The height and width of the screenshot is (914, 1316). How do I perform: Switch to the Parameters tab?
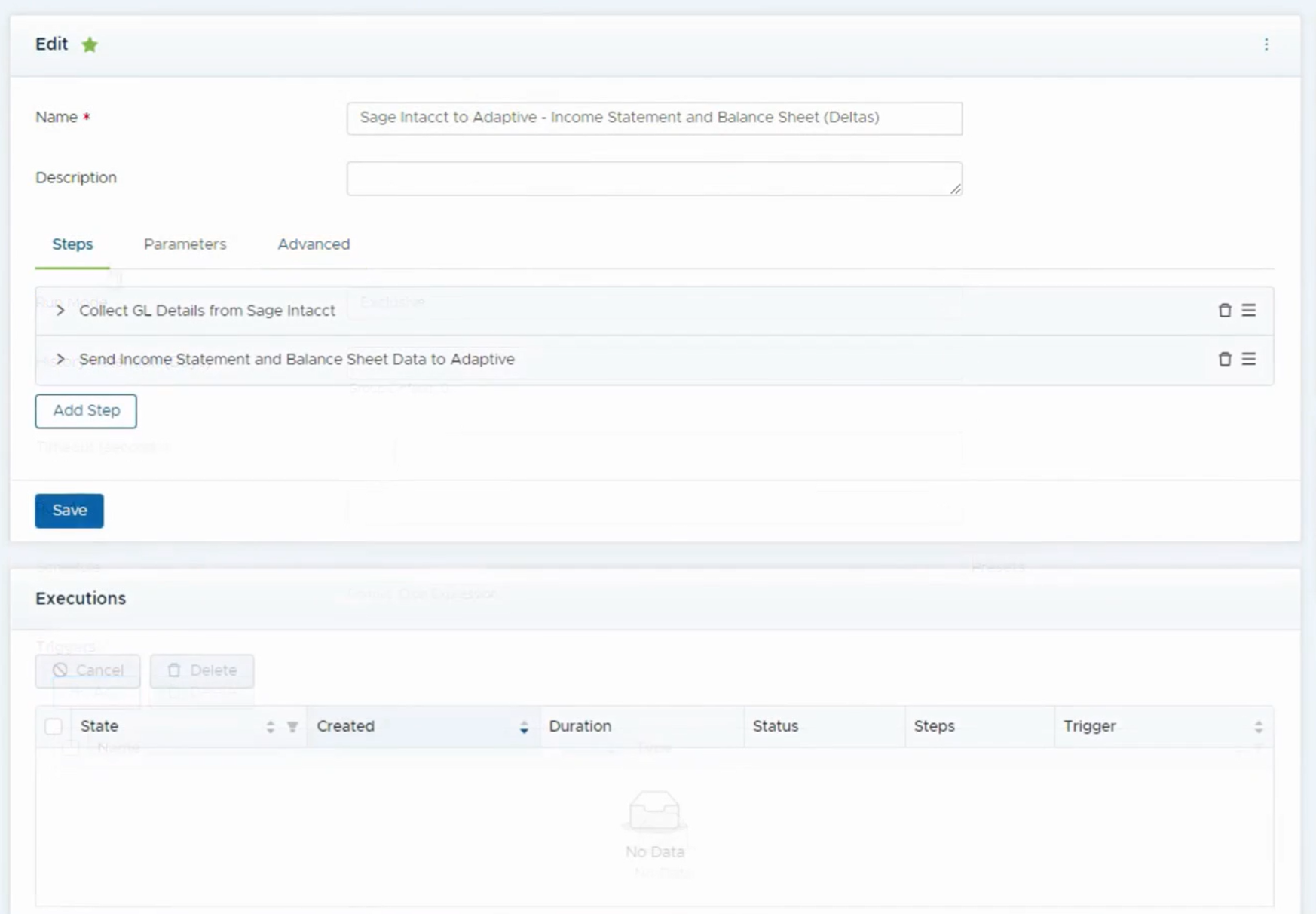click(x=185, y=244)
